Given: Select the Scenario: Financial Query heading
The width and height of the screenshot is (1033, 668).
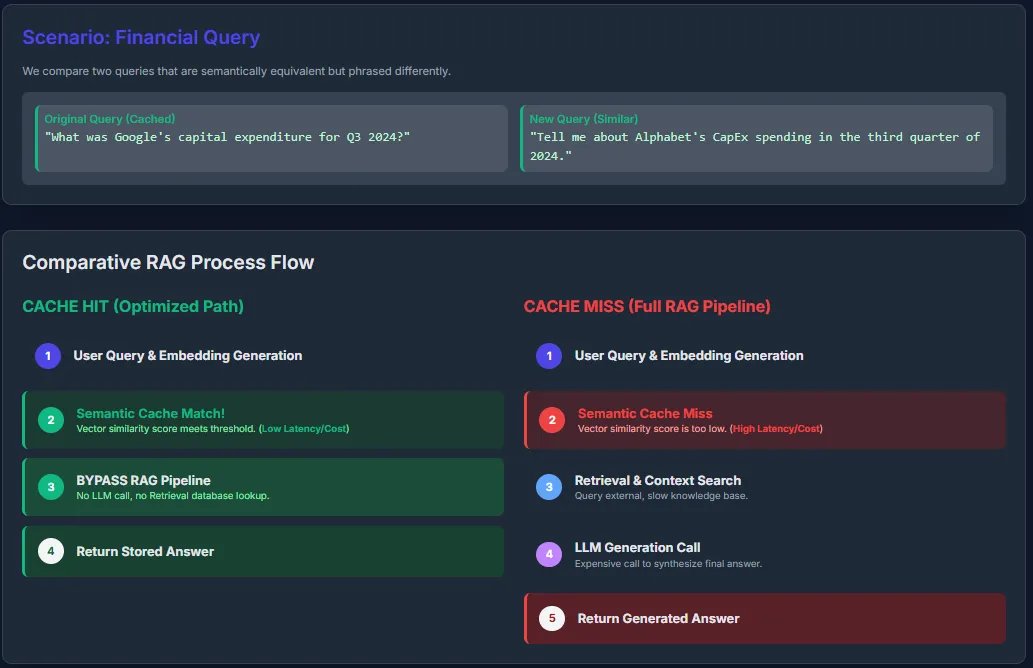Looking at the screenshot, I should 141,37.
